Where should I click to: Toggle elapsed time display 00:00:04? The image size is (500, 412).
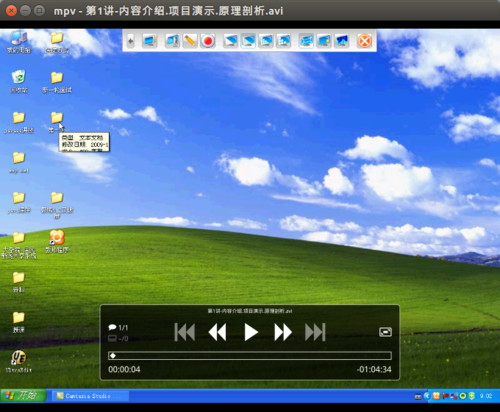coord(124,369)
